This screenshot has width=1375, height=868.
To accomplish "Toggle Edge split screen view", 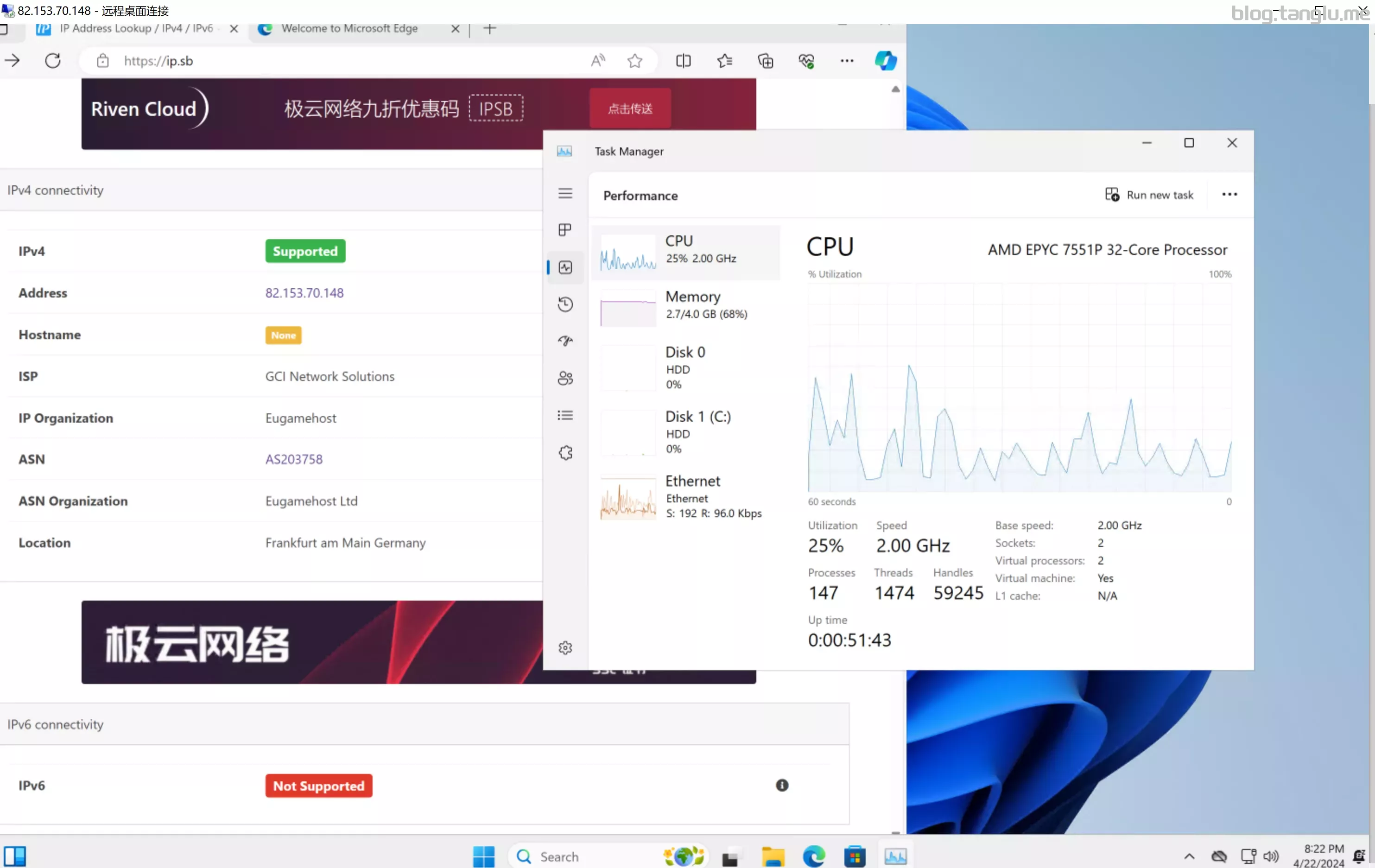I will click(683, 61).
